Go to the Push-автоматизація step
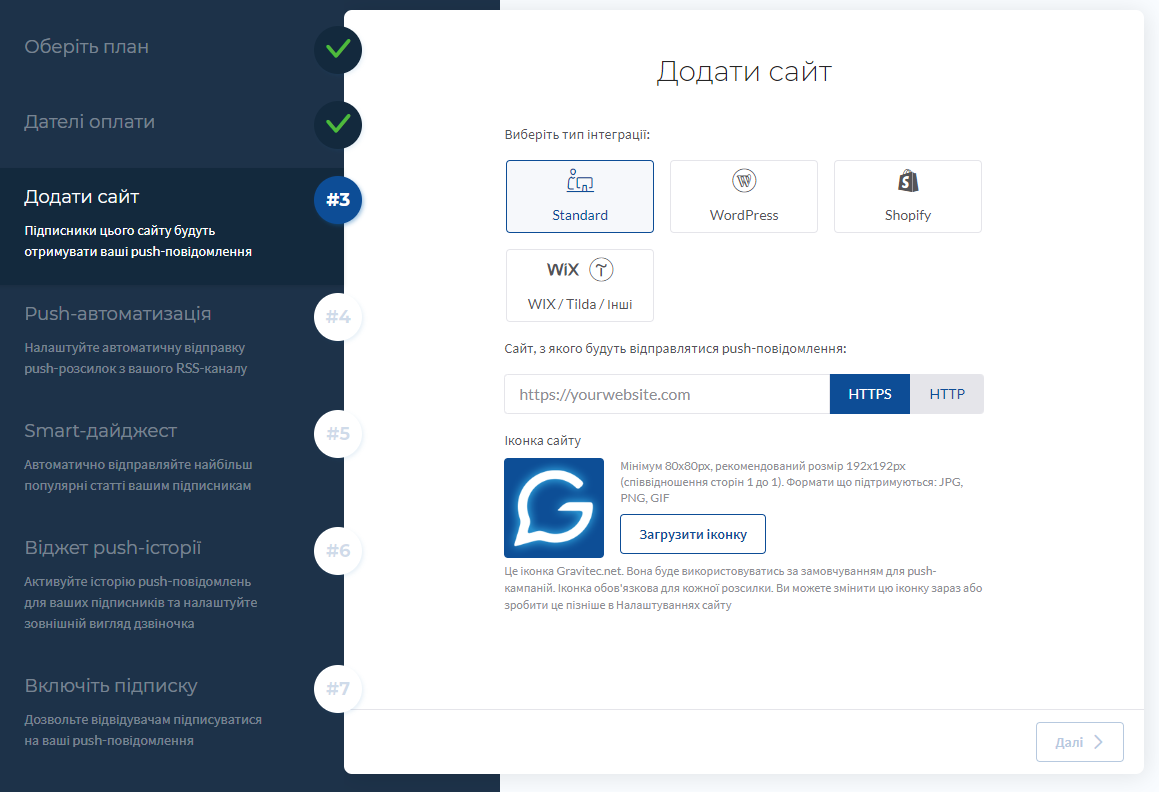This screenshot has width=1159, height=792. coord(118,314)
